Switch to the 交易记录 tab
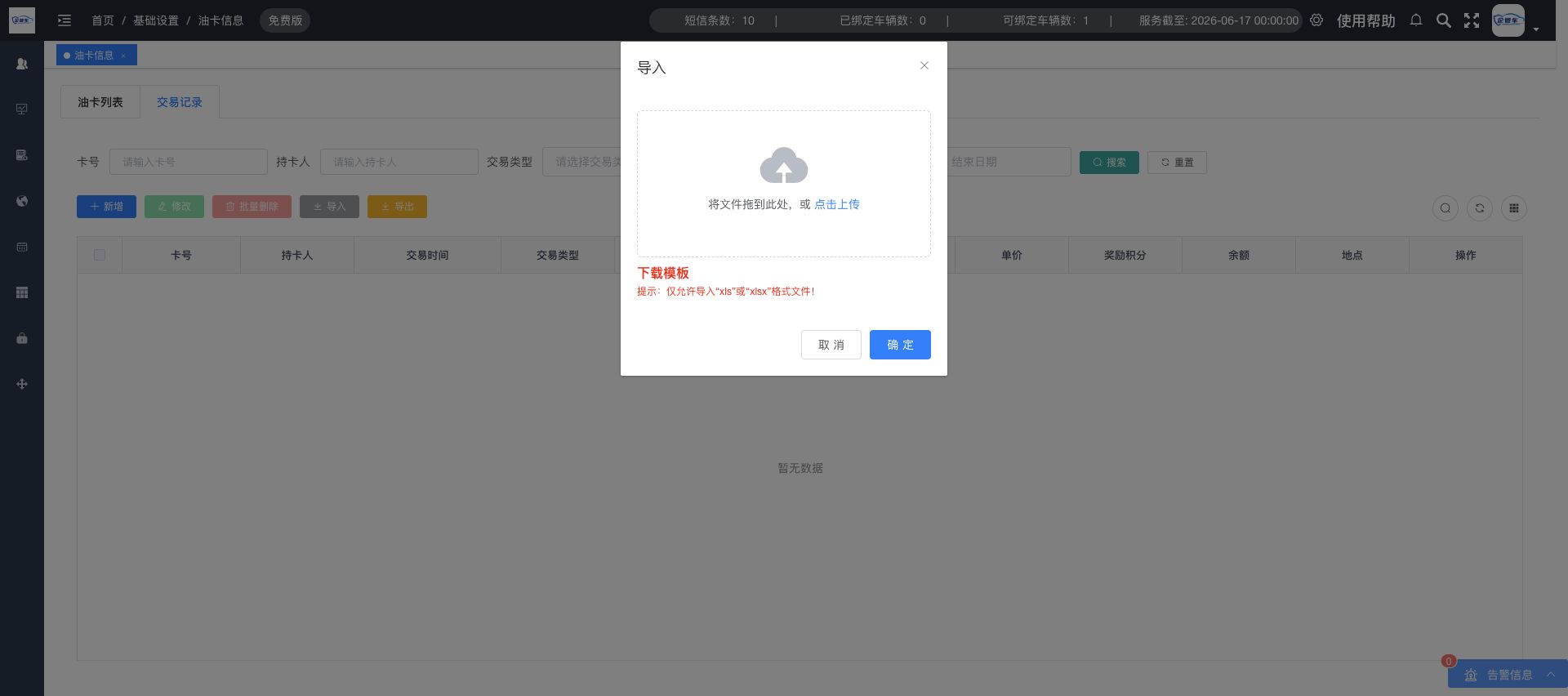Image resolution: width=1568 pixels, height=696 pixels. 180,102
